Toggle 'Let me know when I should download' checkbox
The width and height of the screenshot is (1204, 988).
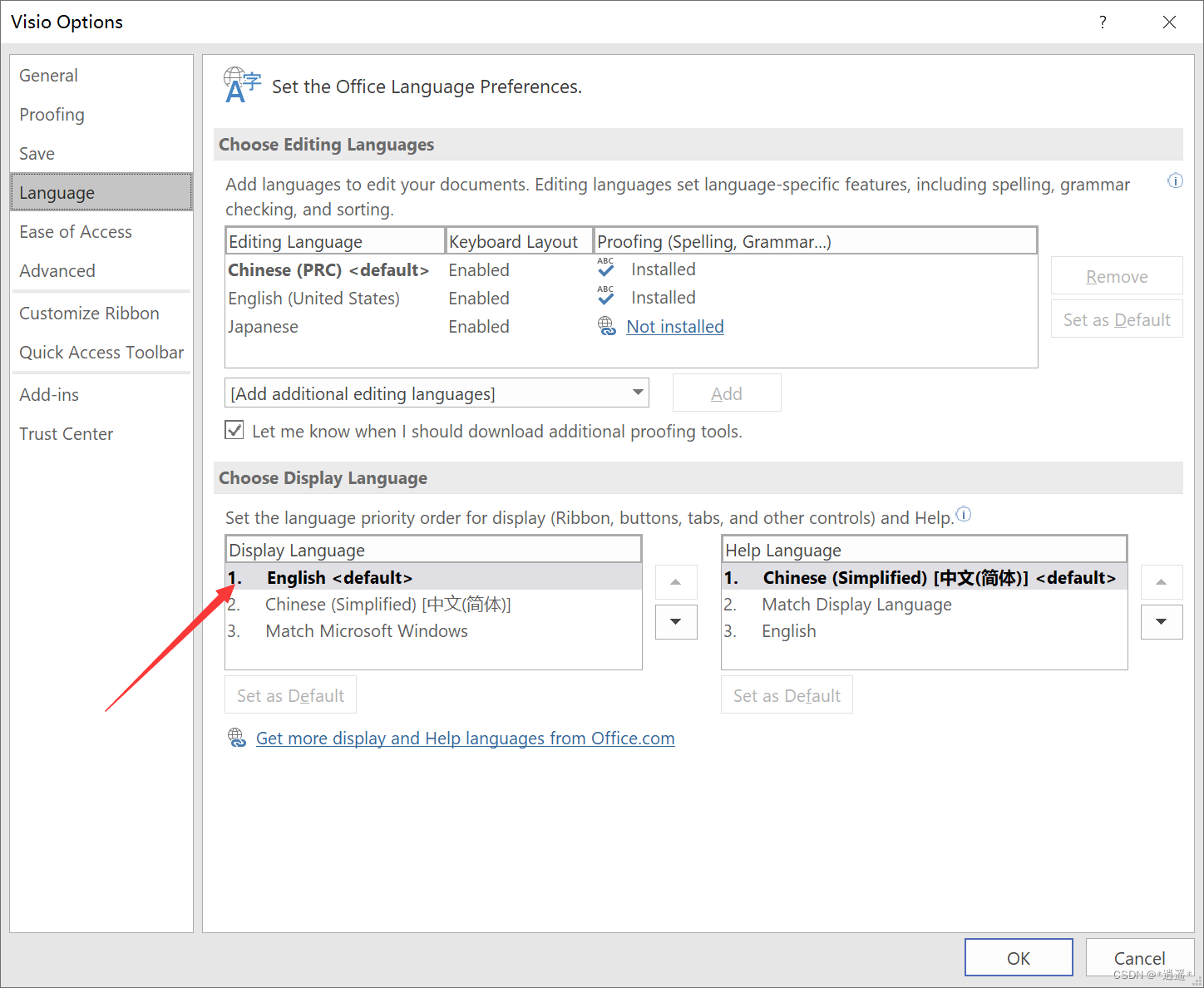click(x=234, y=430)
